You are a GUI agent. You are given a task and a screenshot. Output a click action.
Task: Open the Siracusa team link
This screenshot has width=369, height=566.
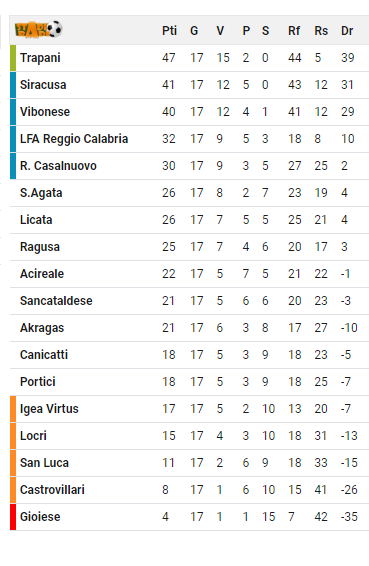pyautogui.click(x=43, y=85)
